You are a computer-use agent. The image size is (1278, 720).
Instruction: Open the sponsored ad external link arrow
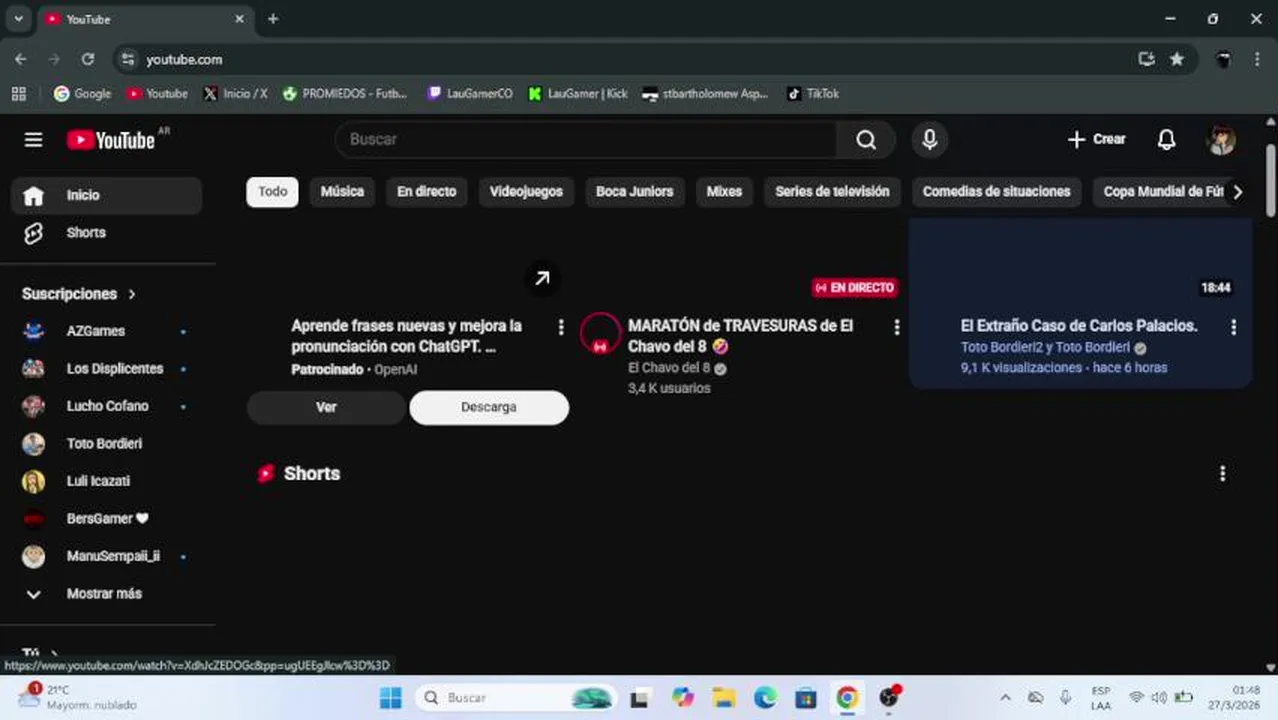point(541,279)
